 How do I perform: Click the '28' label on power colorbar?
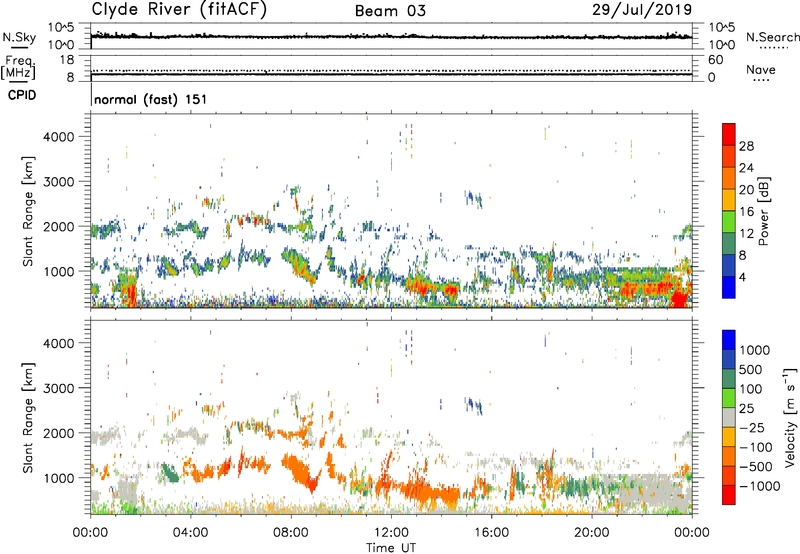coord(746,146)
